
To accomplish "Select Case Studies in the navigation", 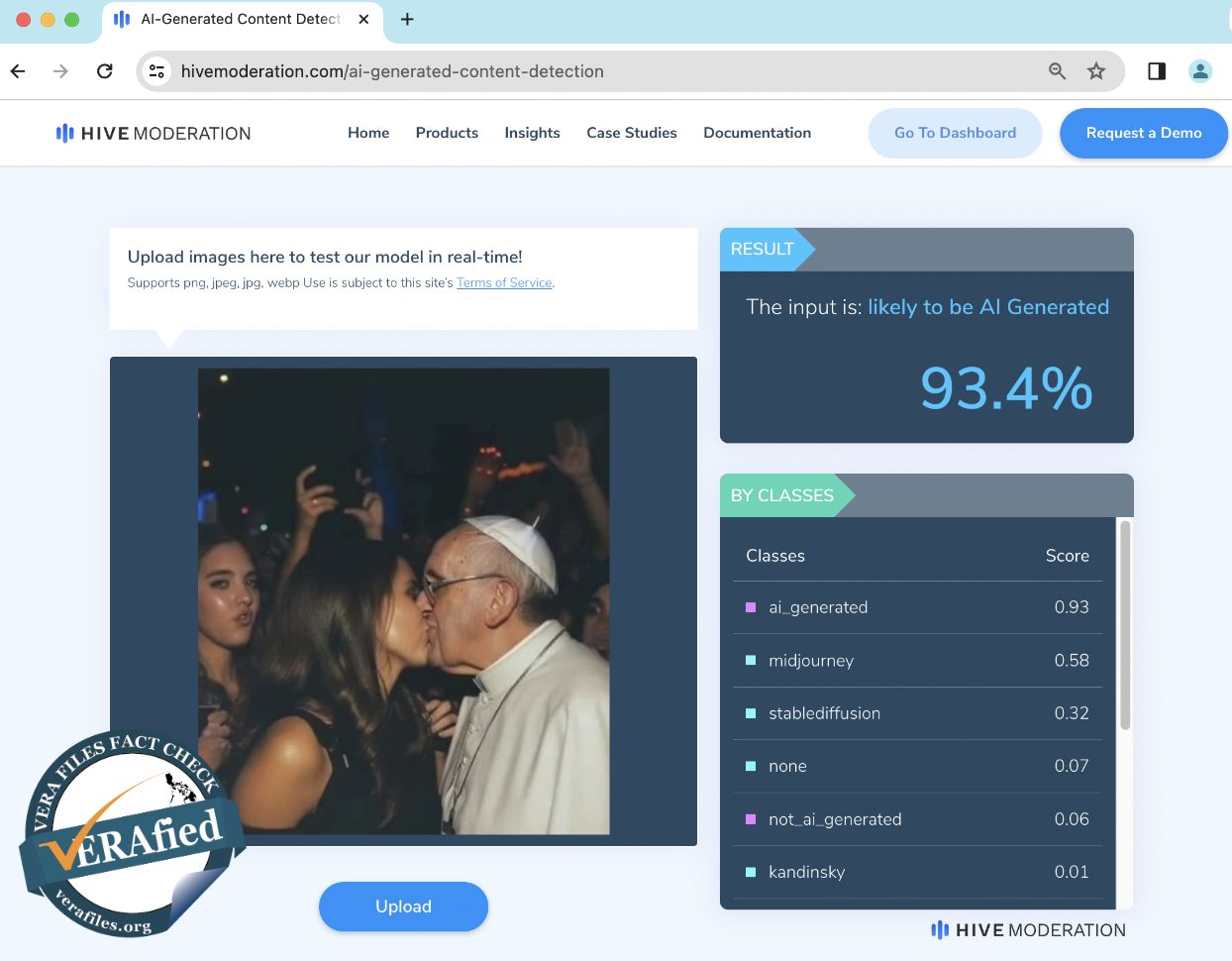I will (x=632, y=132).
